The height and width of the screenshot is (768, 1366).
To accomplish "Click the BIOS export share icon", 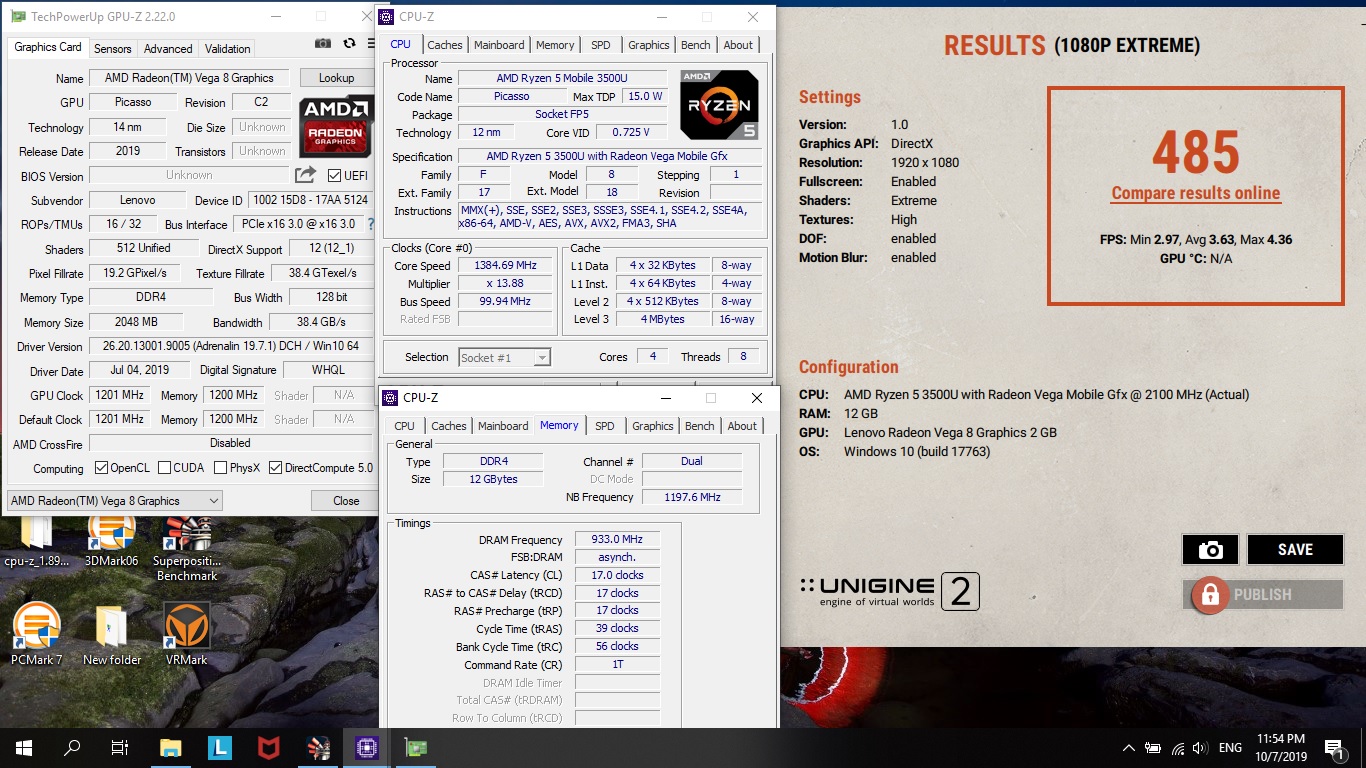I will (x=305, y=175).
